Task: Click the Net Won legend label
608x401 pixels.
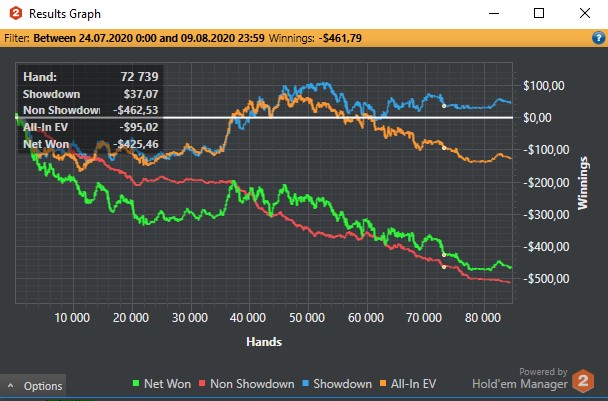Action: coord(168,384)
